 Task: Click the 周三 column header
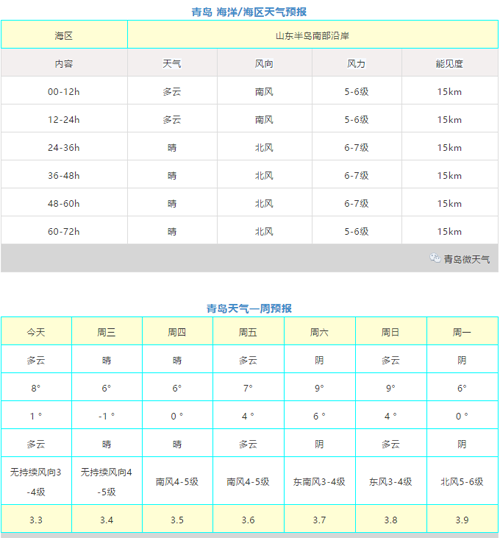(x=107, y=331)
